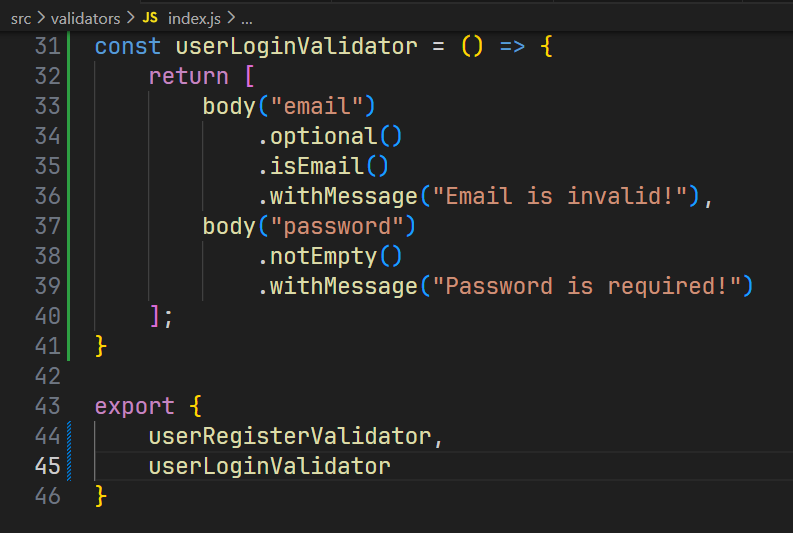Click userRegisterValidator in export list
Image resolution: width=793 pixels, height=533 pixels.
point(289,437)
